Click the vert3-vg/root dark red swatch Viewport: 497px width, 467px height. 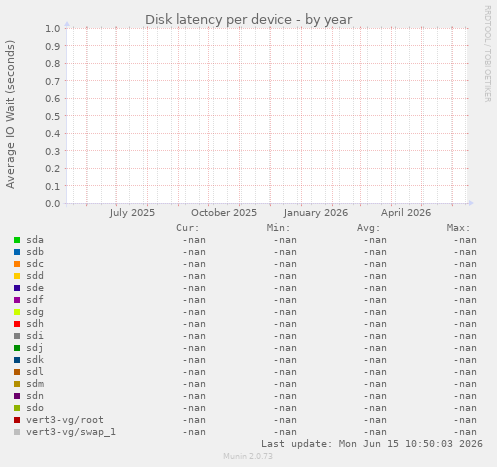click(x=17, y=420)
